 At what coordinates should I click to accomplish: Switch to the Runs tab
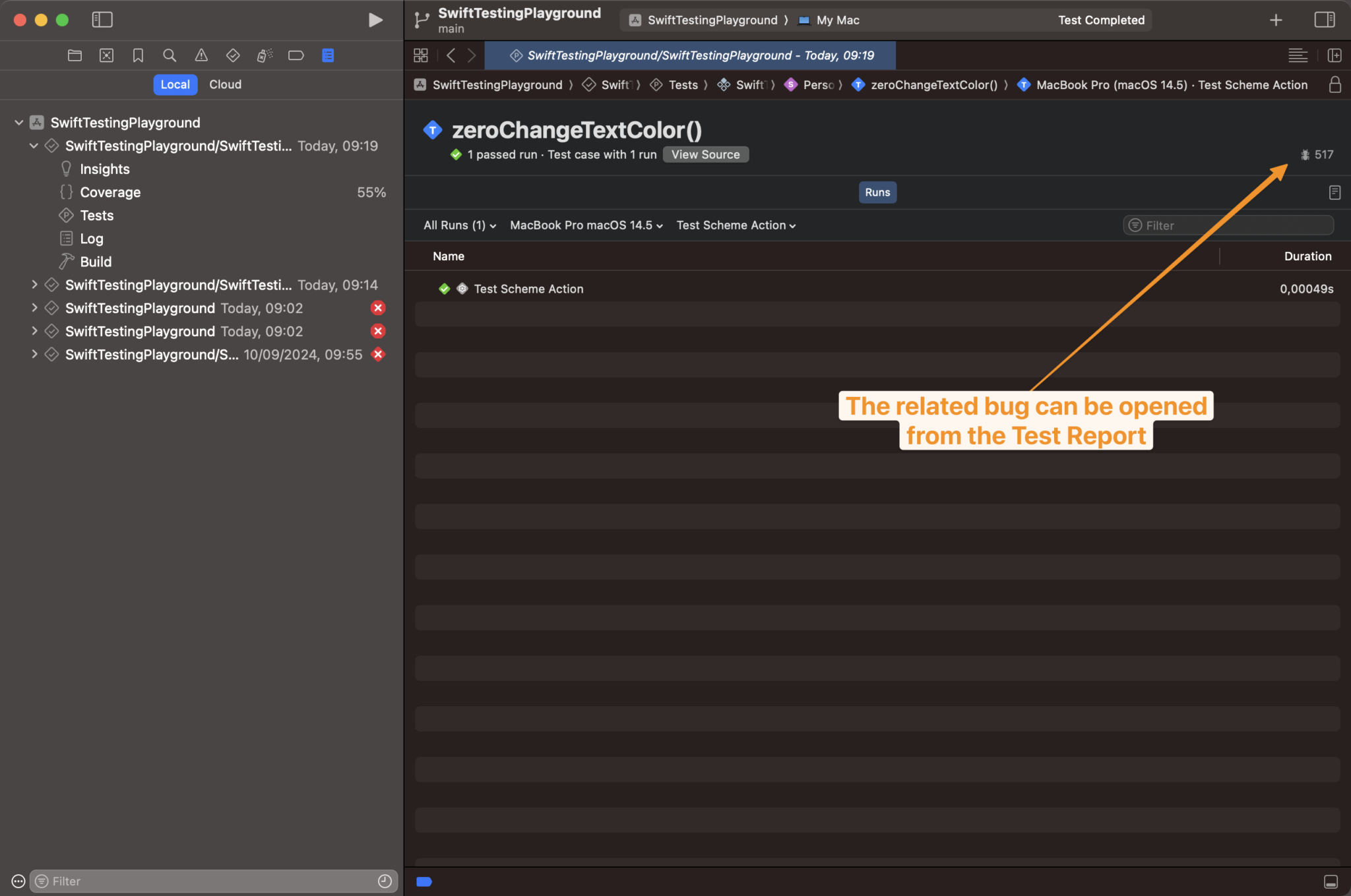[877, 192]
